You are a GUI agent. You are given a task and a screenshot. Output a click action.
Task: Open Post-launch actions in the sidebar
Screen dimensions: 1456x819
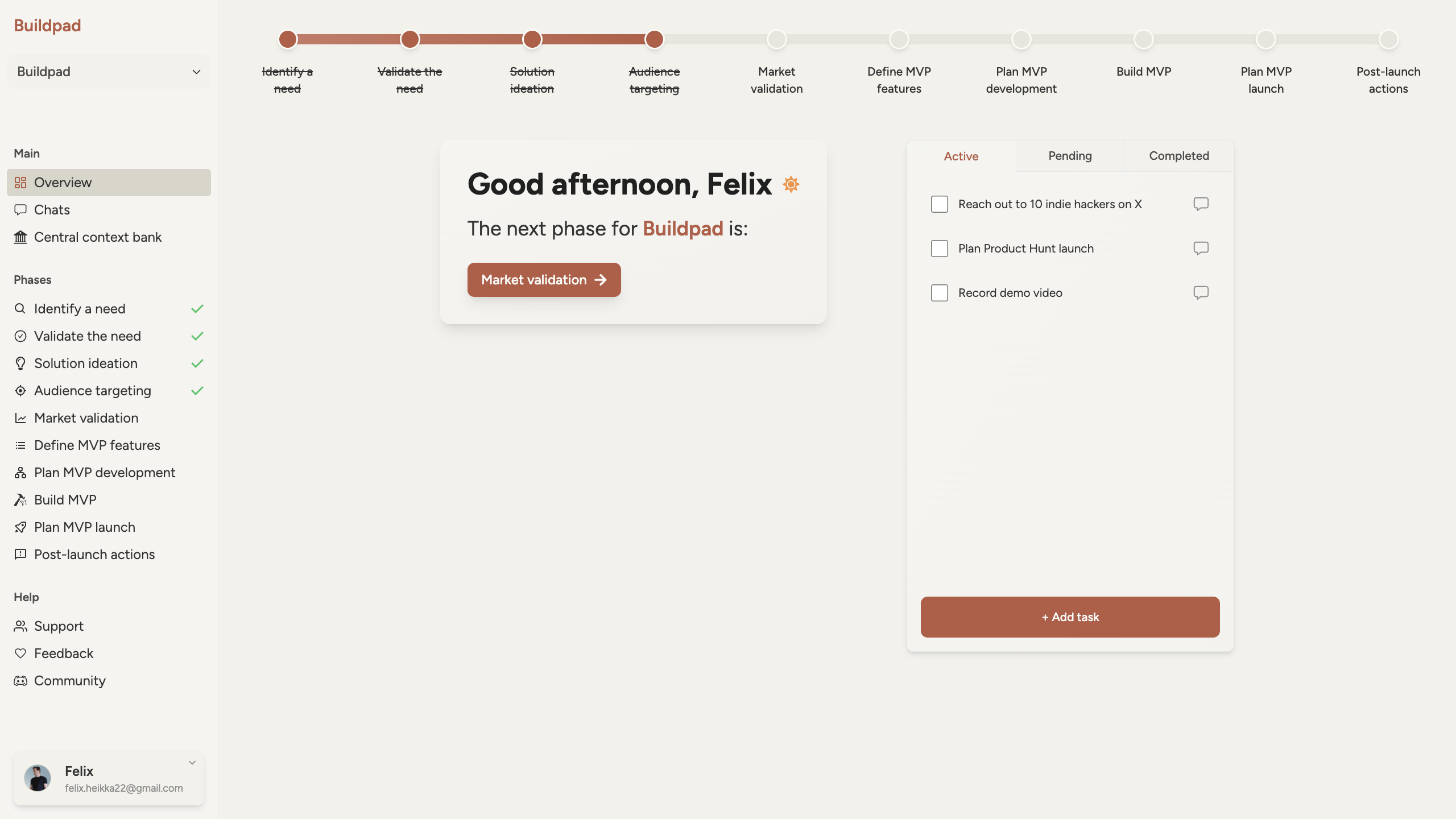[x=94, y=555]
